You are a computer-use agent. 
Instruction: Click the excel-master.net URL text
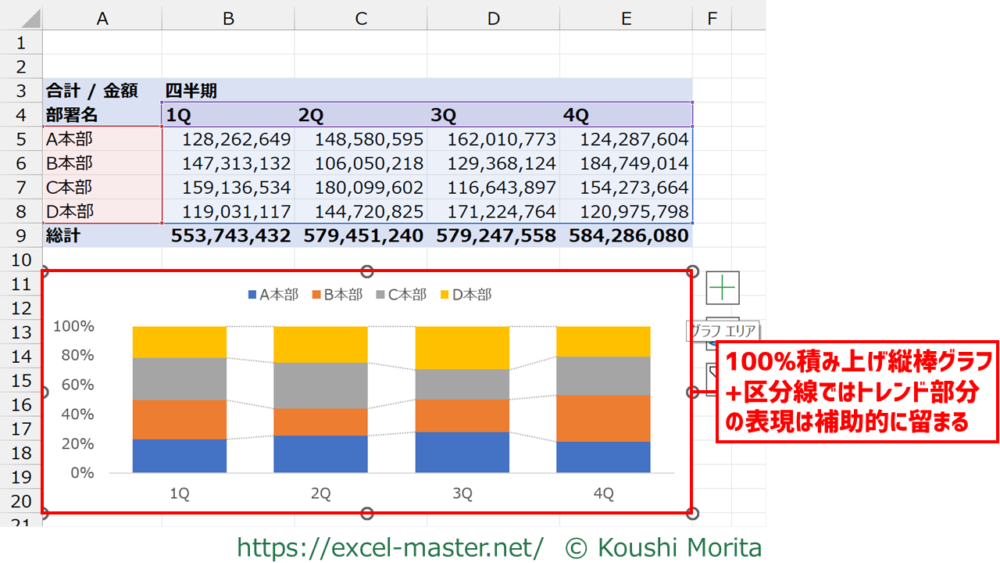click(390, 547)
